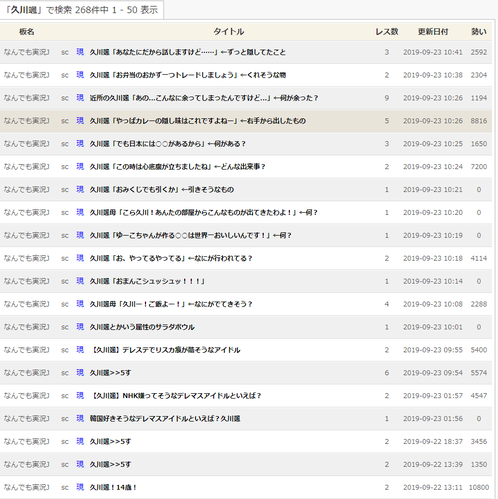Click 現 link beside カレーの隠し味 thread
Screen dimensions: 498x499
tap(80, 121)
